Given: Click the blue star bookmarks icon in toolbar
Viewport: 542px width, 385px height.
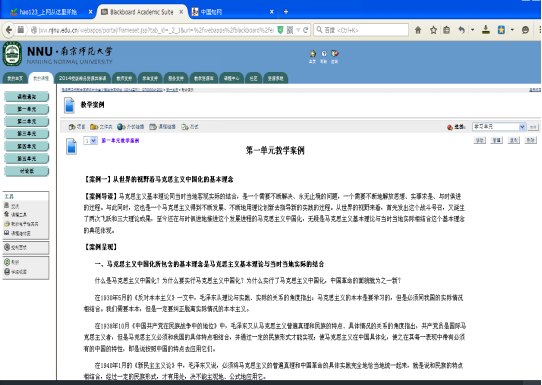Looking at the screenshot, I should coord(501,30).
